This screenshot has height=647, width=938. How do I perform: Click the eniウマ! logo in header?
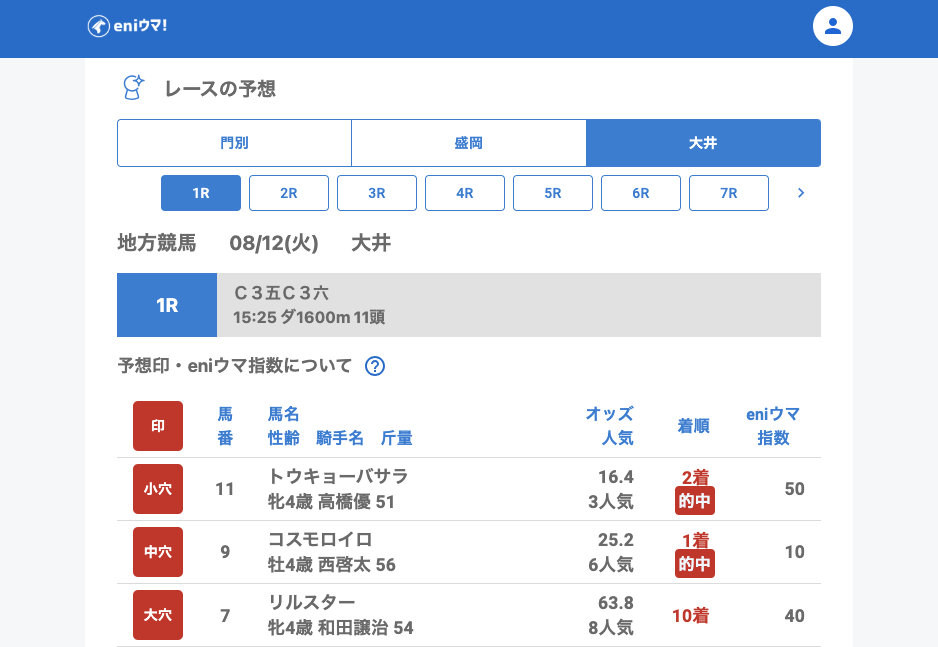127,26
